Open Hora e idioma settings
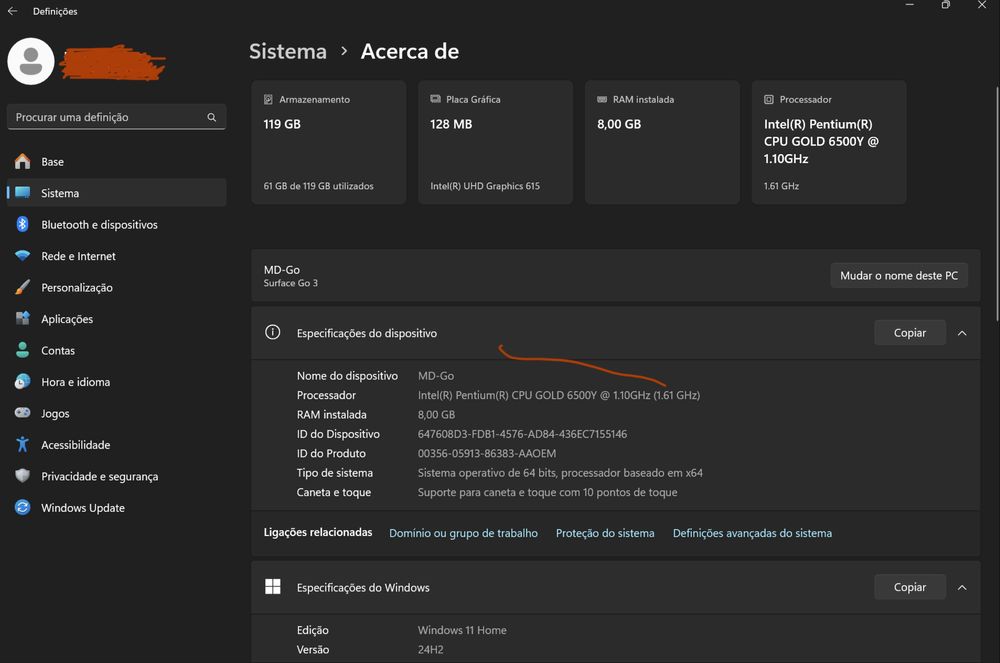The image size is (1000, 663). coord(117,382)
